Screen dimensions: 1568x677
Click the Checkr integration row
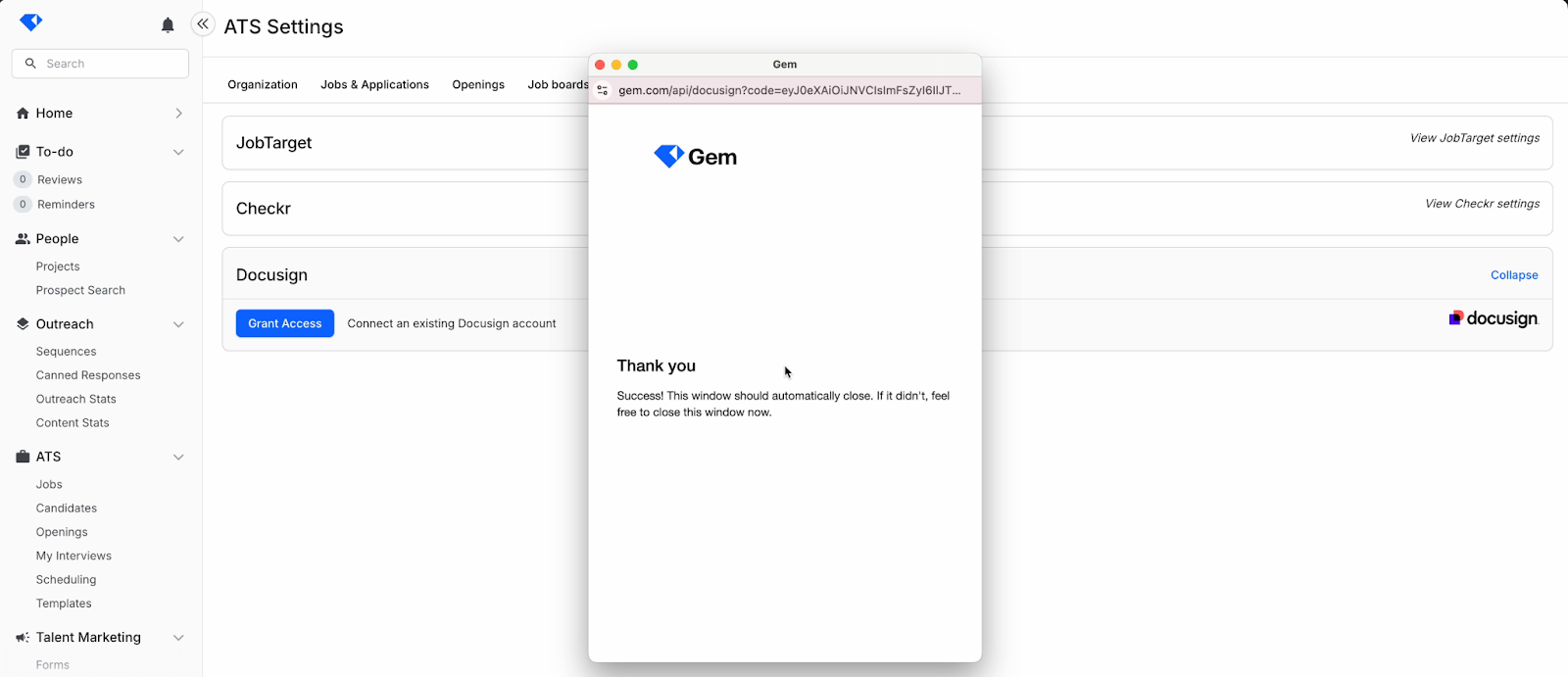tap(887, 209)
